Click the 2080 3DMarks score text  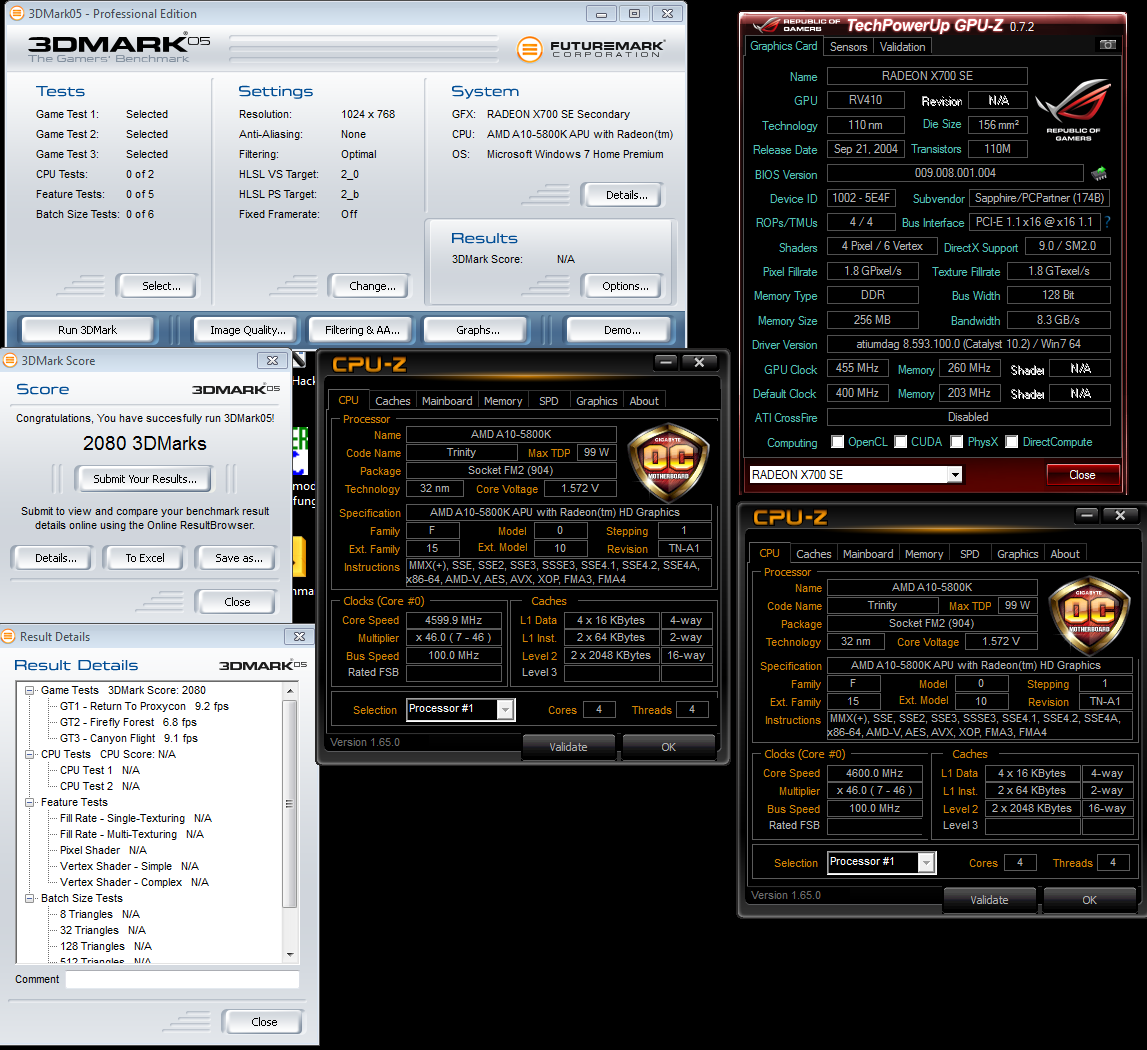[x=145, y=443]
